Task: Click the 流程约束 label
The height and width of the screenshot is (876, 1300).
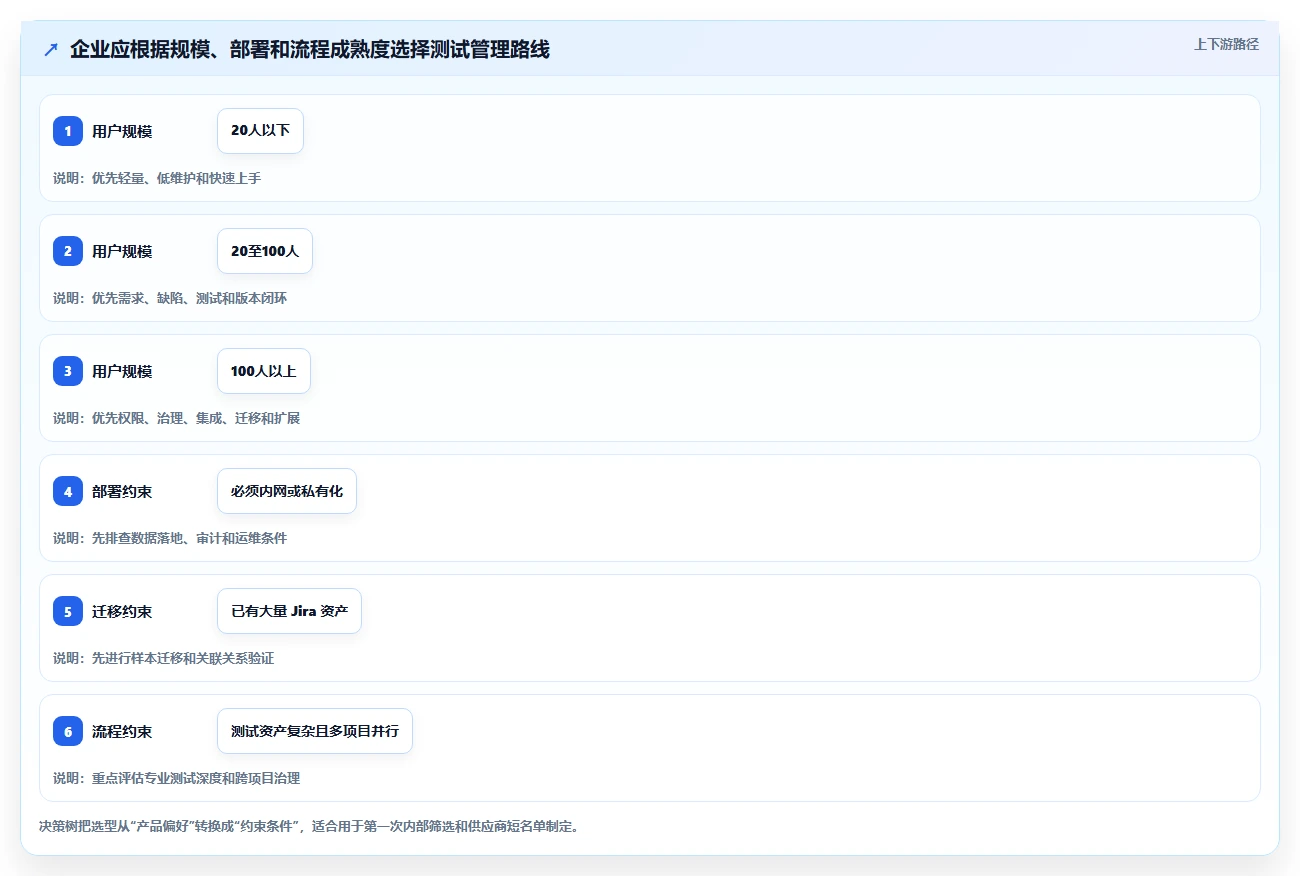Action: (122, 731)
